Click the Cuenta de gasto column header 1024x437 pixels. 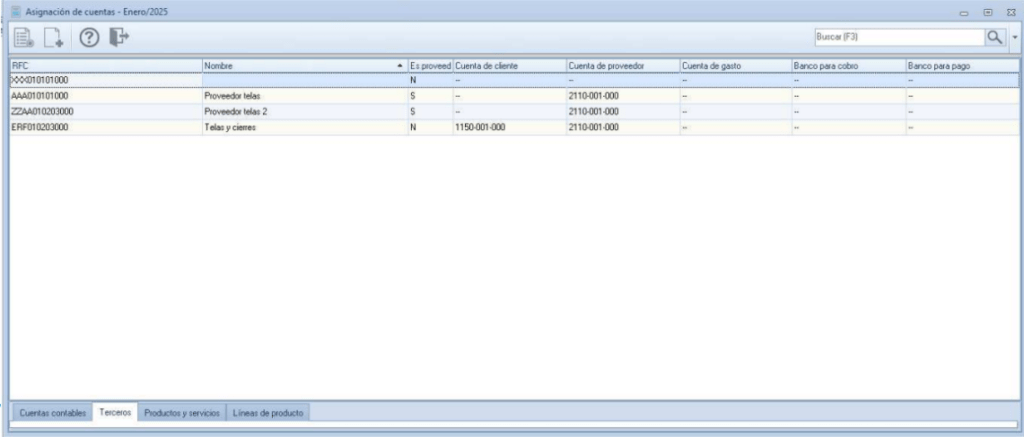[735, 66]
